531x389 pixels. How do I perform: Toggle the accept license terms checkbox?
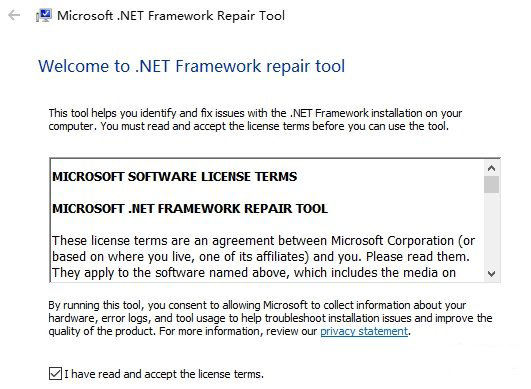point(55,374)
